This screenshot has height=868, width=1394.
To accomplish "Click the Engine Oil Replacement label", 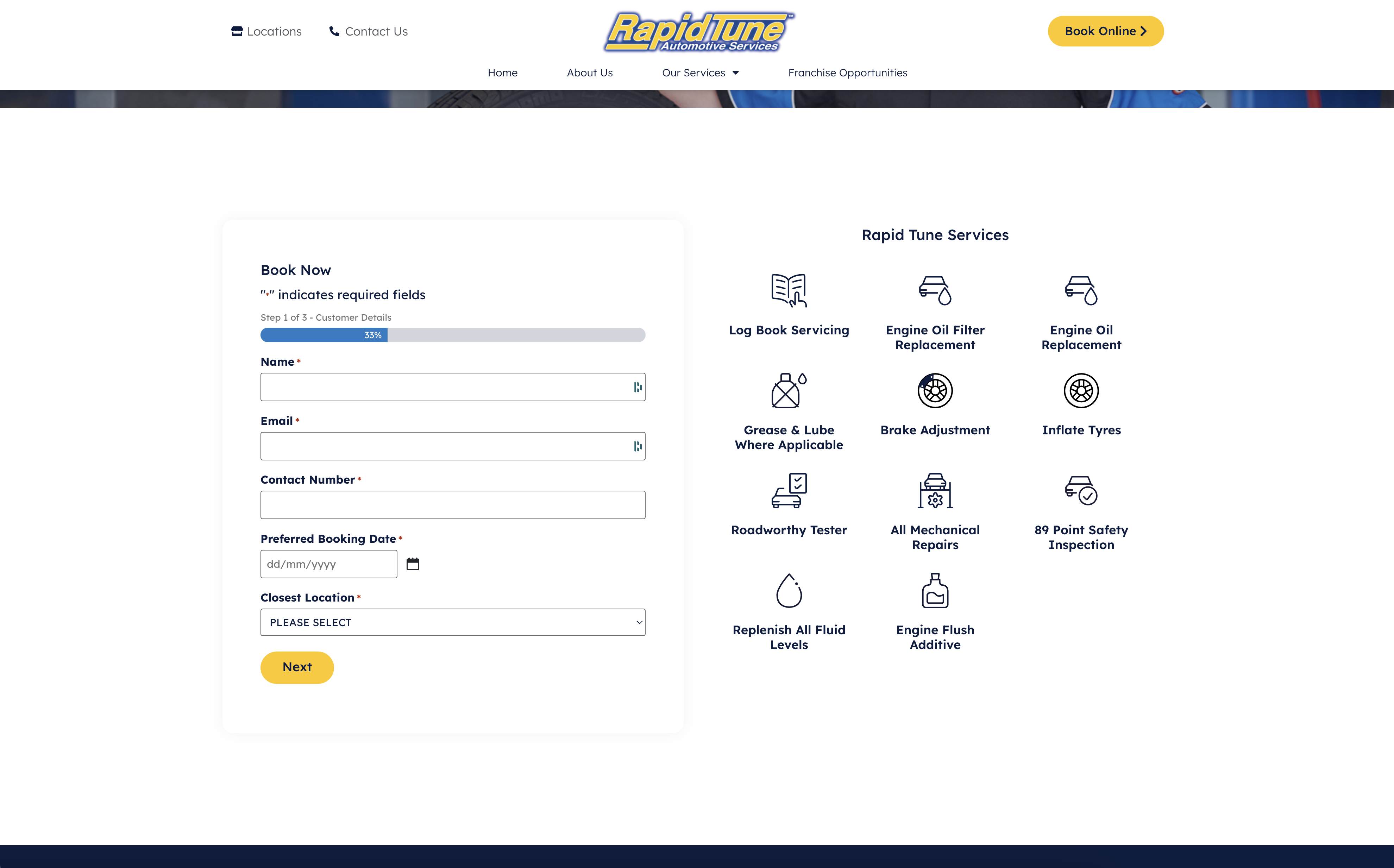I will pyautogui.click(x=1081, y=338).
